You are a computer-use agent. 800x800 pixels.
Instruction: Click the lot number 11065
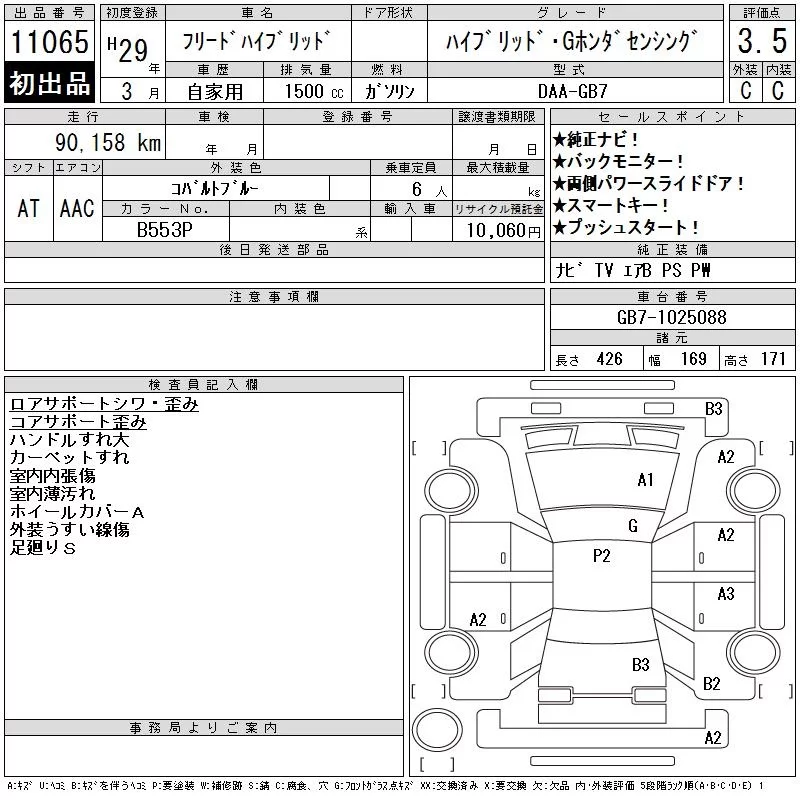[x=49, y=42]
